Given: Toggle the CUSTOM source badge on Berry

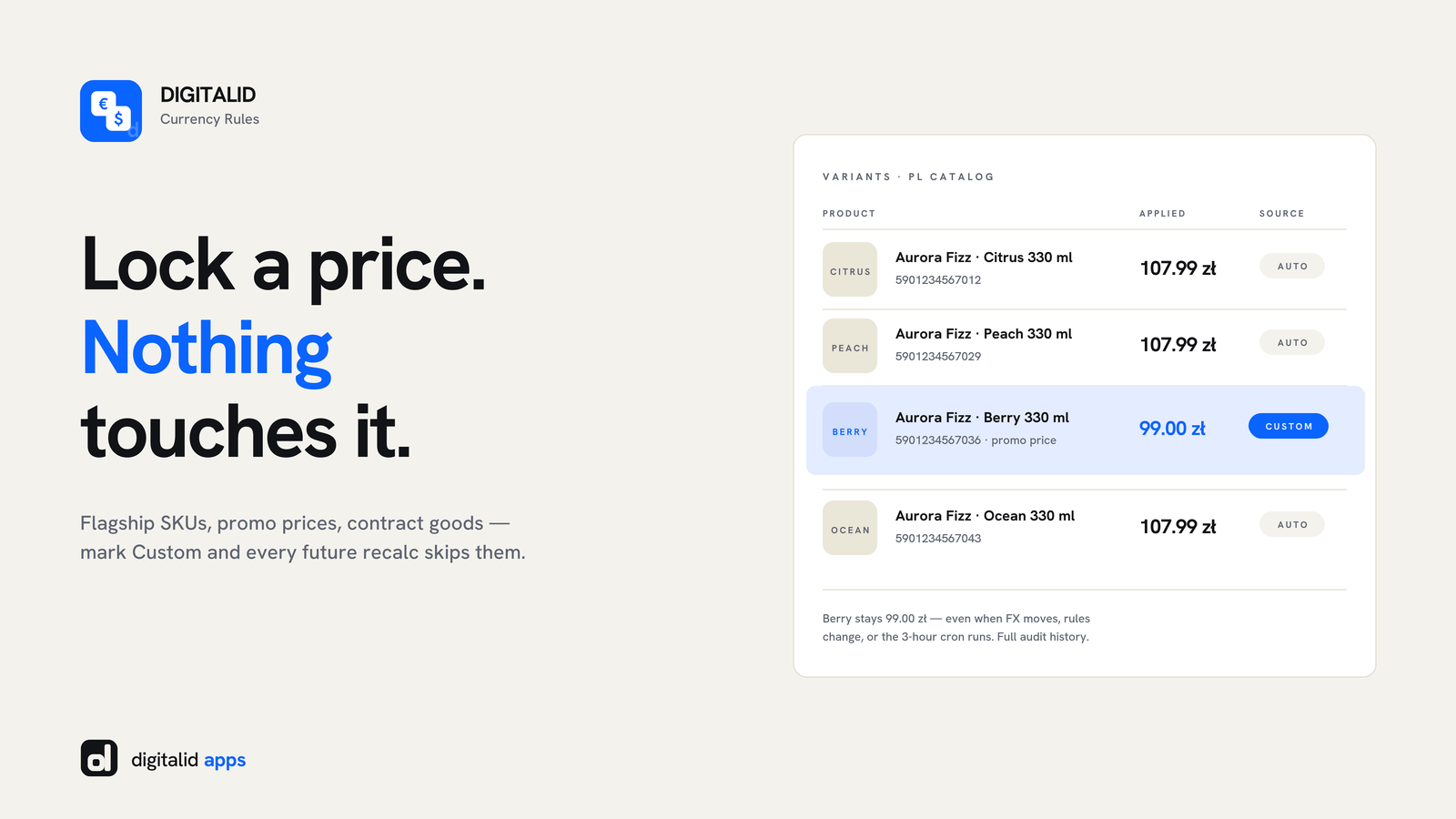Looking at the screenshot, I should coord(1289,426).
